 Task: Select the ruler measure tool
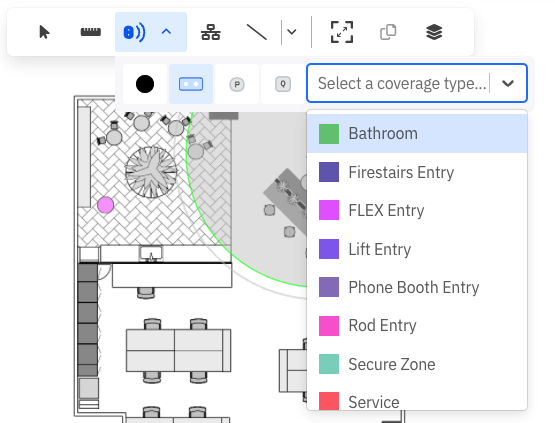(91, 32)
